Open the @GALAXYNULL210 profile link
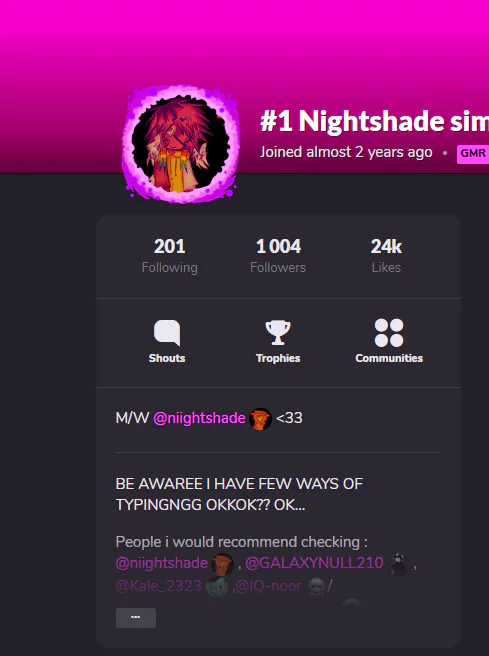 (314, 563)
